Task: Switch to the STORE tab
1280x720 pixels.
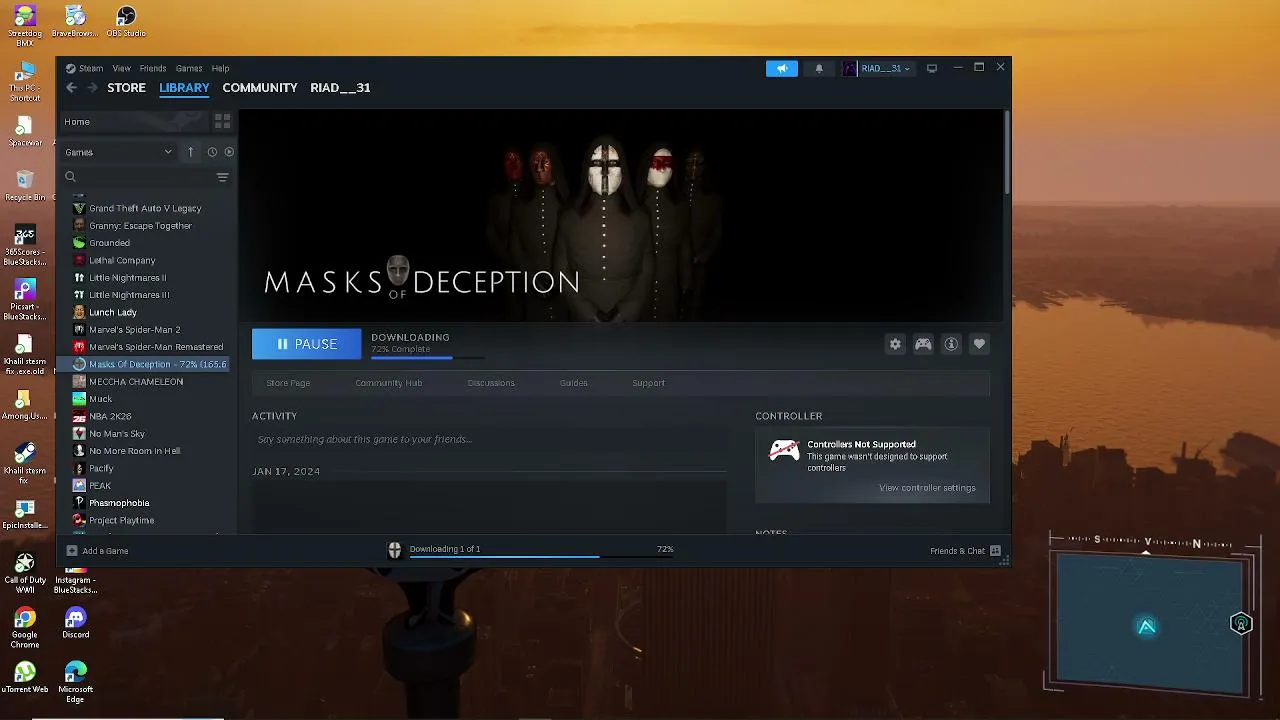Action: point(127,88)
